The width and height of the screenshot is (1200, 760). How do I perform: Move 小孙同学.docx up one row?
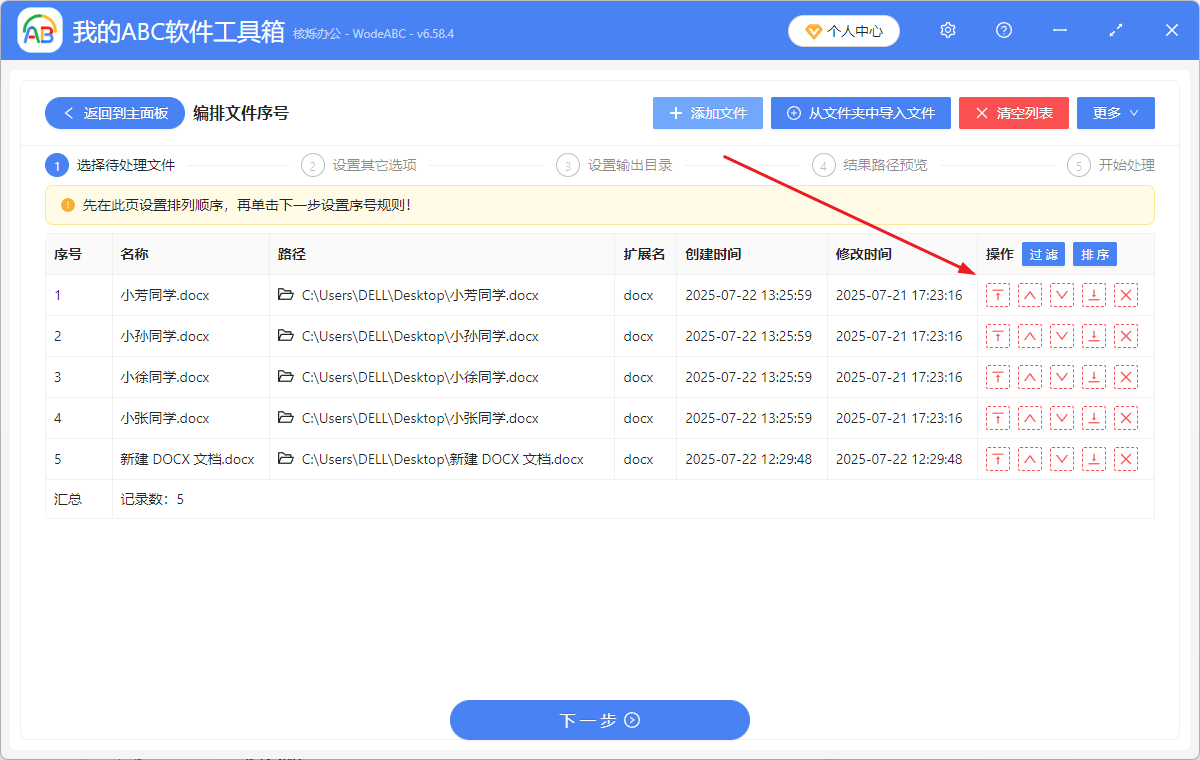[x=1029, y=336]
